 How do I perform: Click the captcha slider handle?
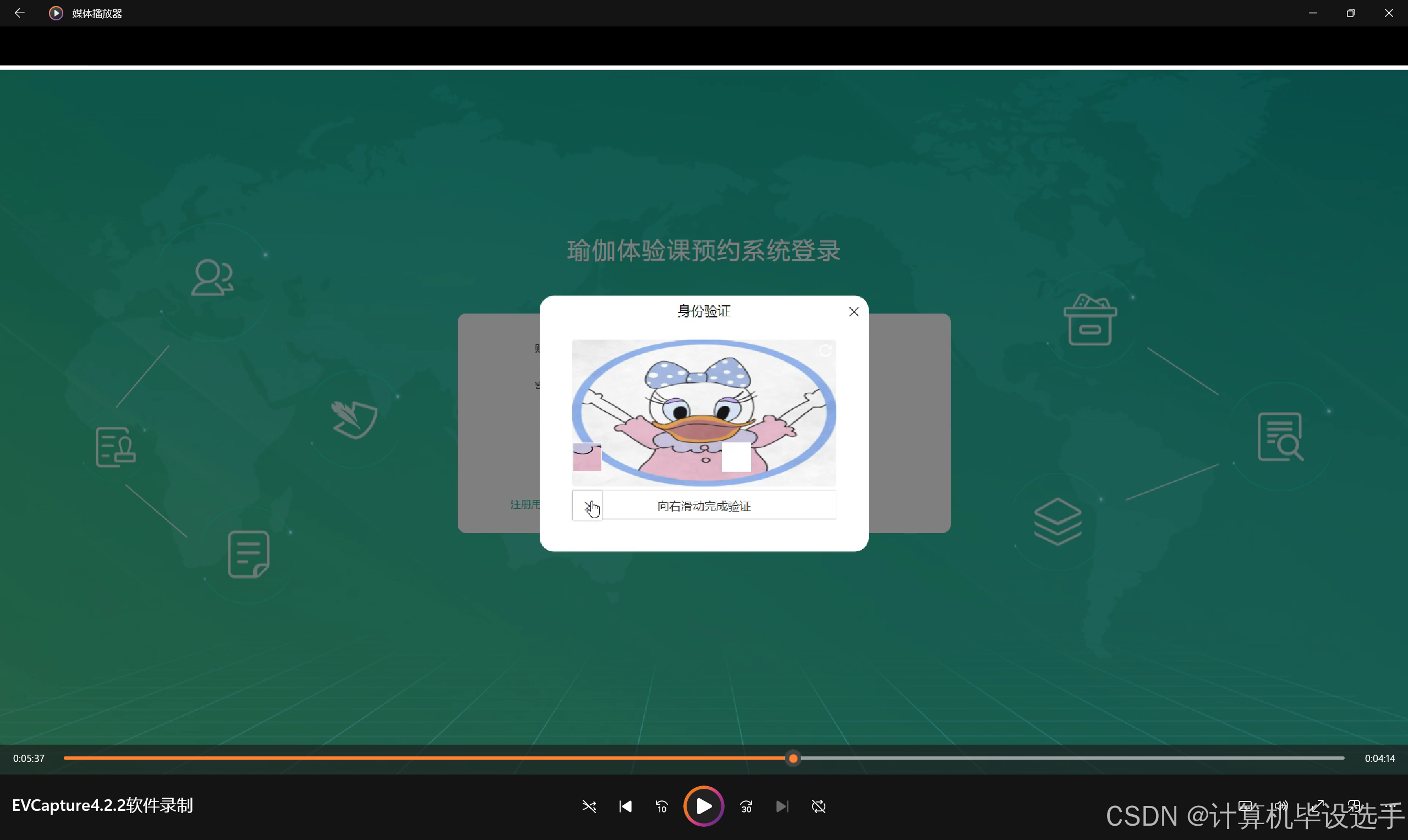pyautogui.click(x=587, y=505)
